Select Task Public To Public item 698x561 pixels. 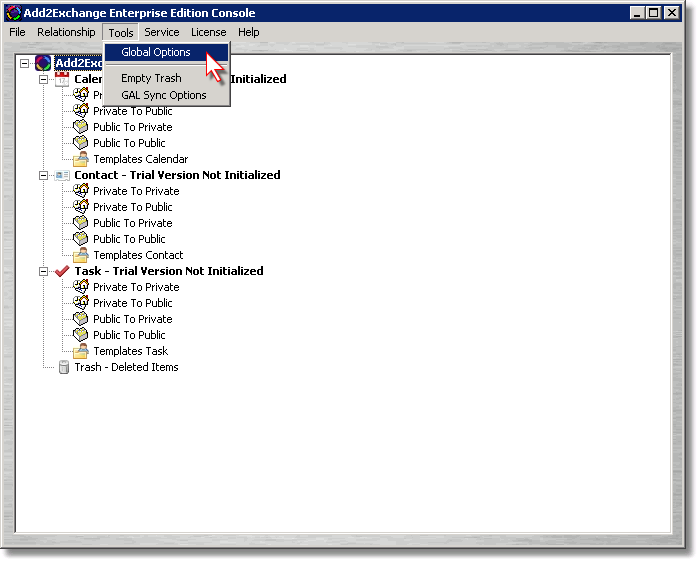pos(129,336)
